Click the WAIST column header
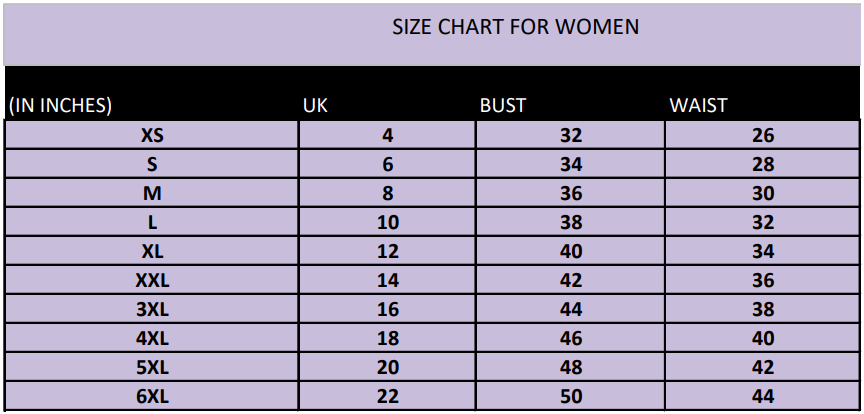Viewport: 864px width, 414px height. pyautogui.click(x=698, y=105)
